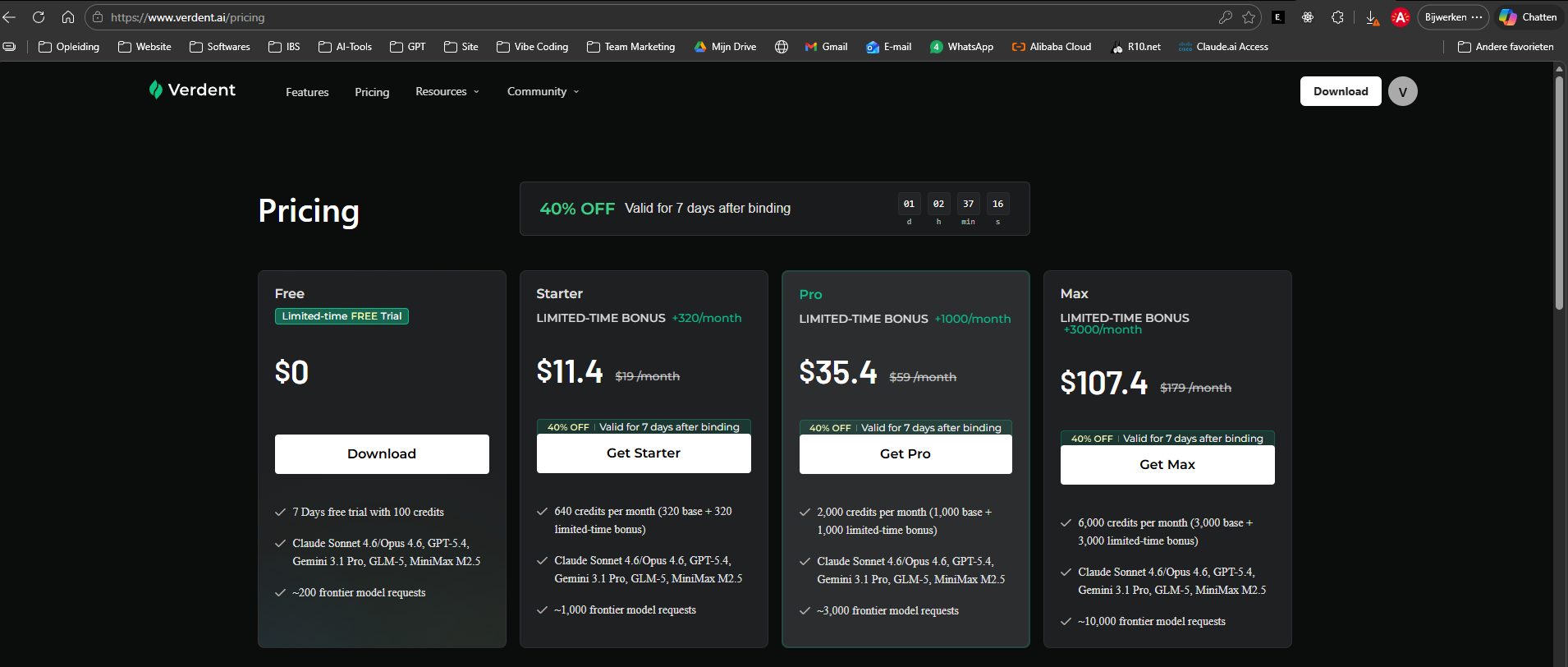Click the Get Starter button
Screen dimensions: 1568x667
(x=644, y=453)
